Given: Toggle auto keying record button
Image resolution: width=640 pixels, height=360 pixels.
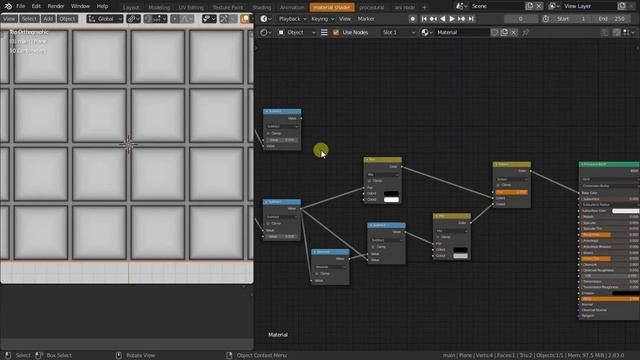Looking at the screenshot, I should 413,19.
